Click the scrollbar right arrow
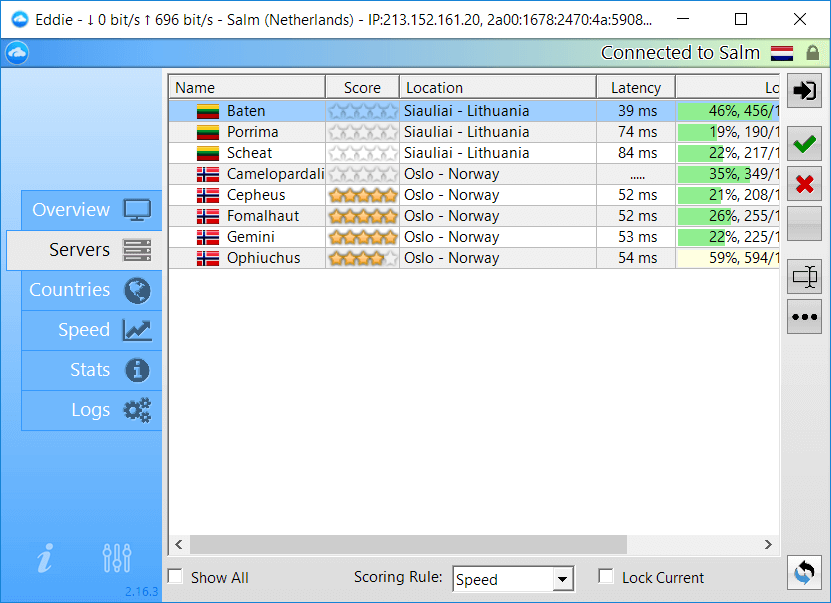831x603 pixels. (768, 544)
